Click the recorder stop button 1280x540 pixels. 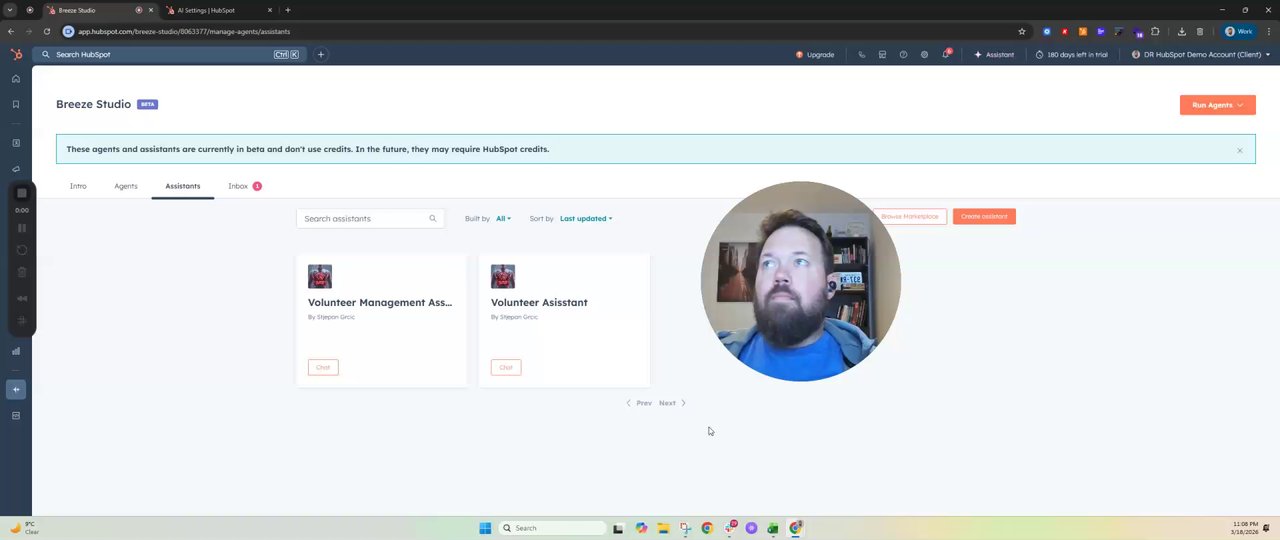pos(22,193)
